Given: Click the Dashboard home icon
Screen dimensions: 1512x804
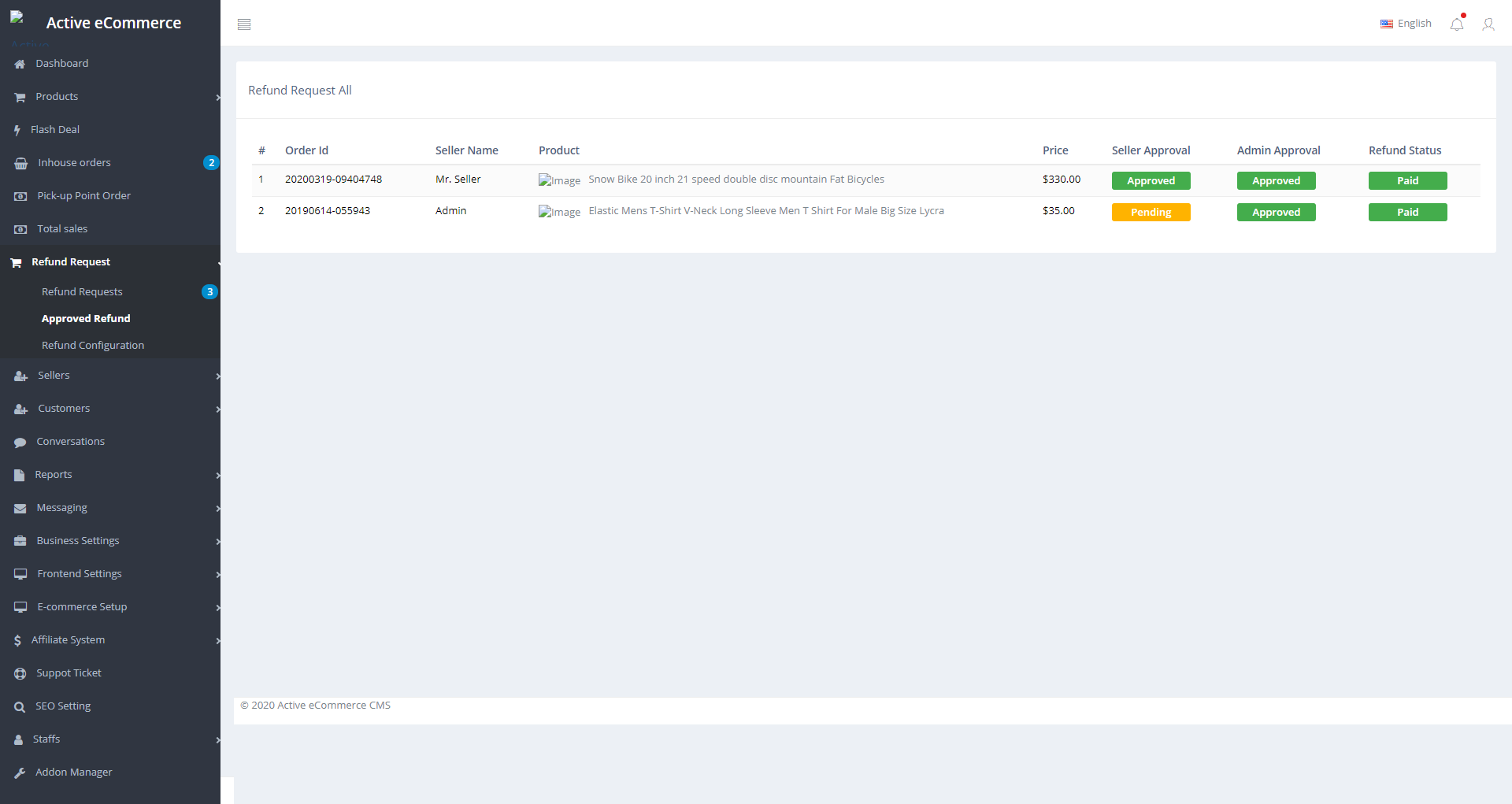Looking at the screenshot, I should point(20,64).
